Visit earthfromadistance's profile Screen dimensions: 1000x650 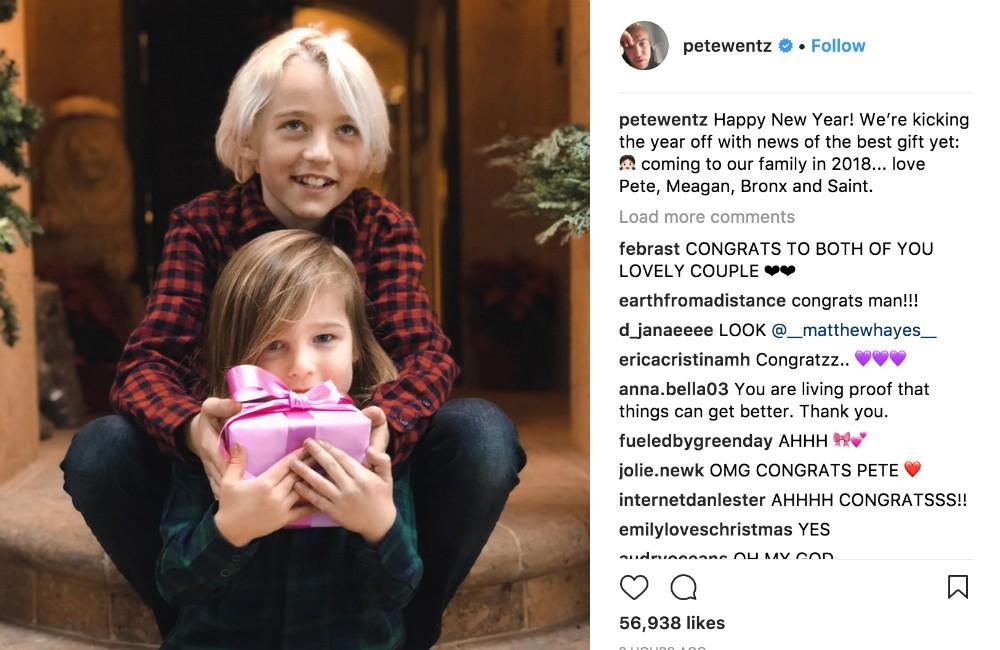click(x=702, y=300)
